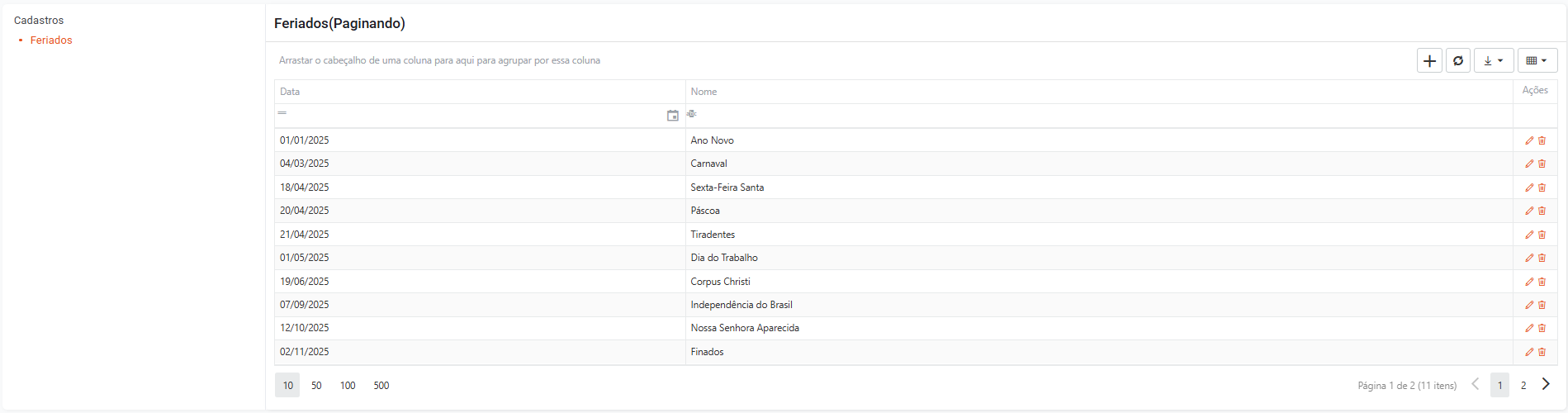Image resolution: width=1568 pixels, height=413 pixels.
Task: Delete the Páscoa entry
Action: (1542, 211)
